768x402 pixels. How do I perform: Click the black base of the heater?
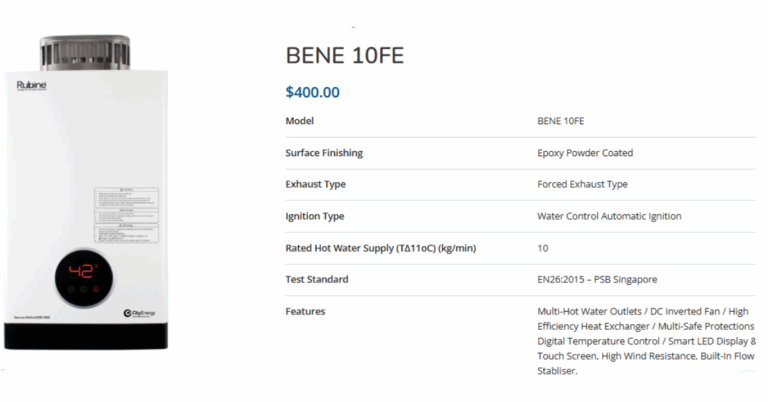[x=86, y=336]
